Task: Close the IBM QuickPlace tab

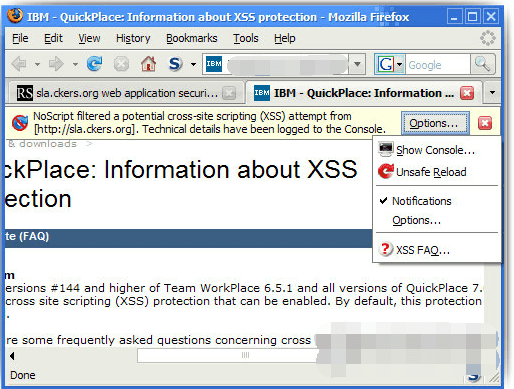Action: (x=467, y=93)
